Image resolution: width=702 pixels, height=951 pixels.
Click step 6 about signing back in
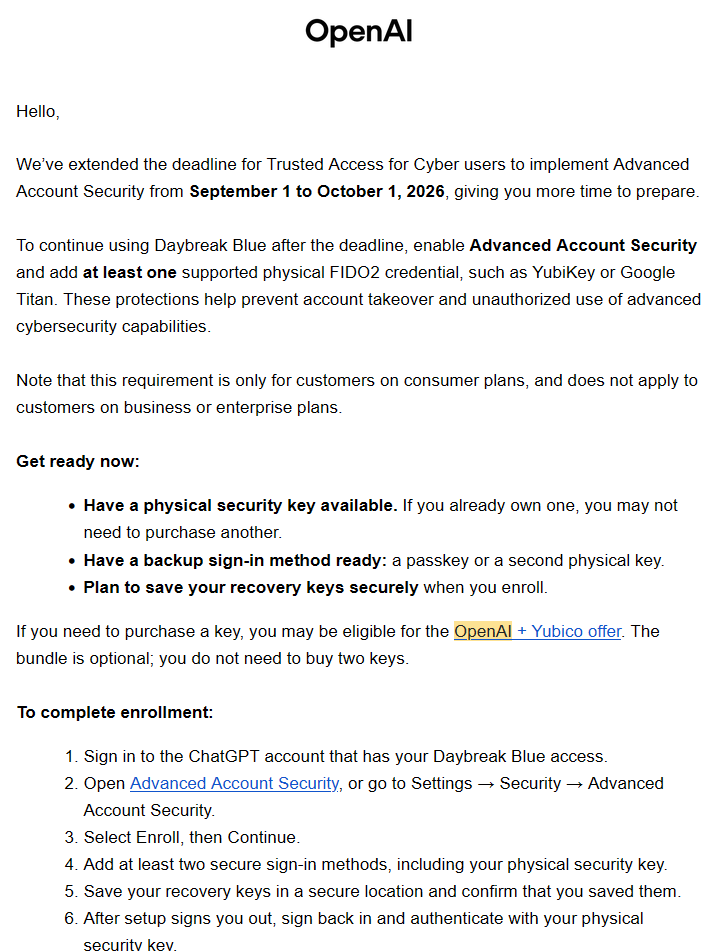(x=363, y=932)
